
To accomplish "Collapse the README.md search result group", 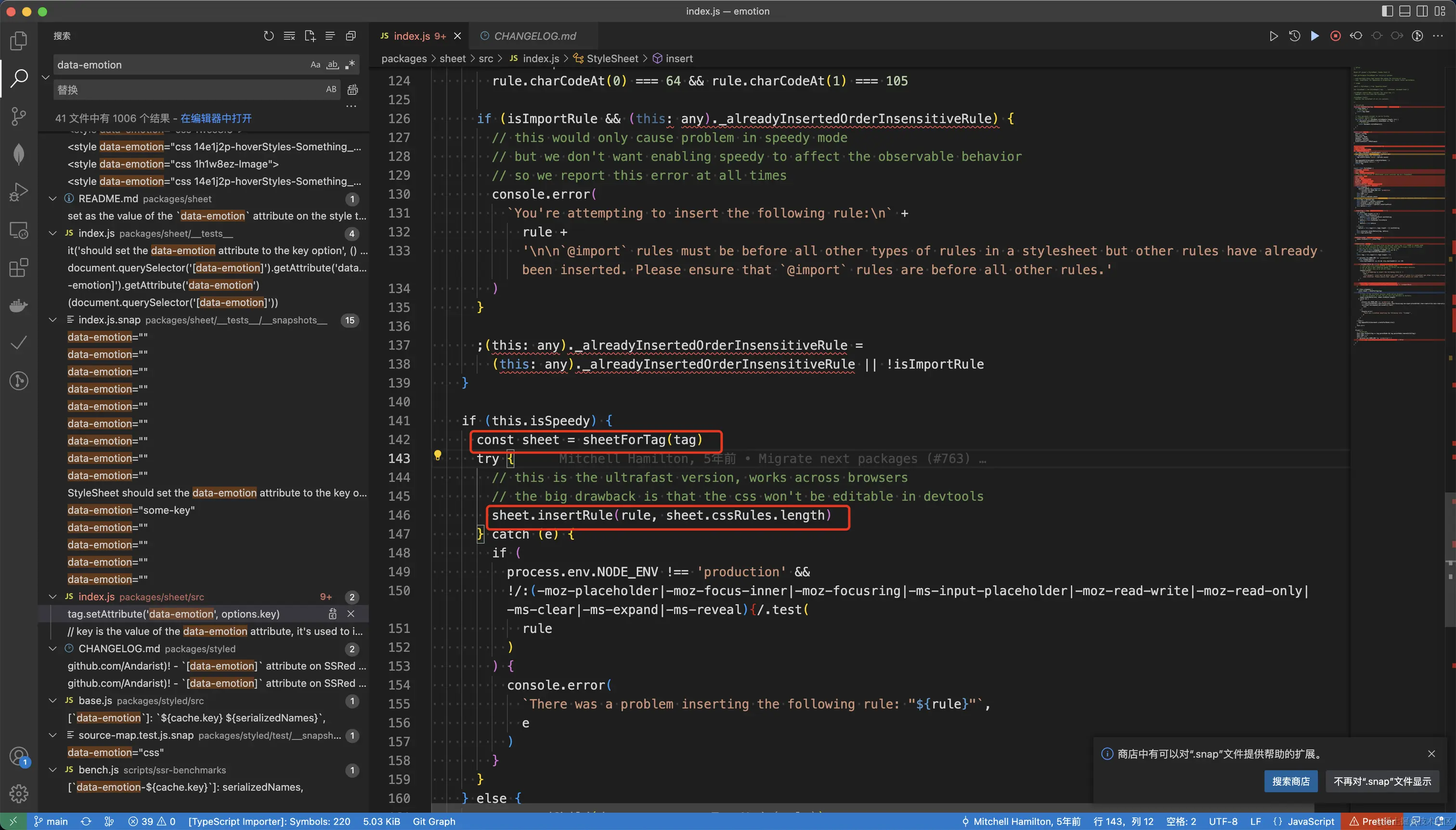I will pyautogui.click(x=53, y=198).
